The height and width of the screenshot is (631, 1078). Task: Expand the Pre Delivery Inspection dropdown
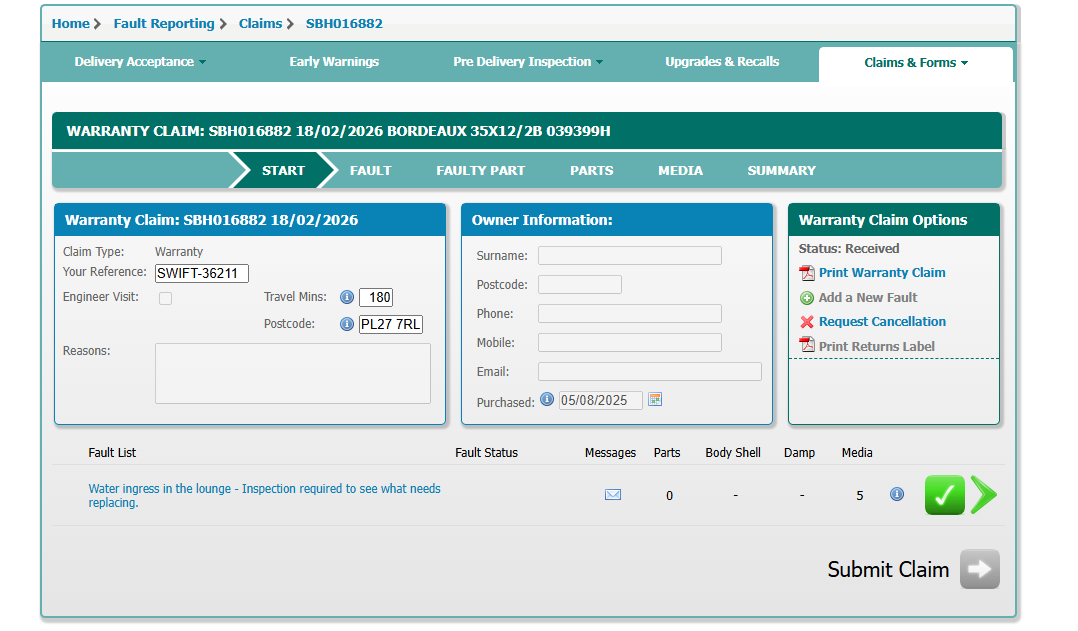[528, 62]
